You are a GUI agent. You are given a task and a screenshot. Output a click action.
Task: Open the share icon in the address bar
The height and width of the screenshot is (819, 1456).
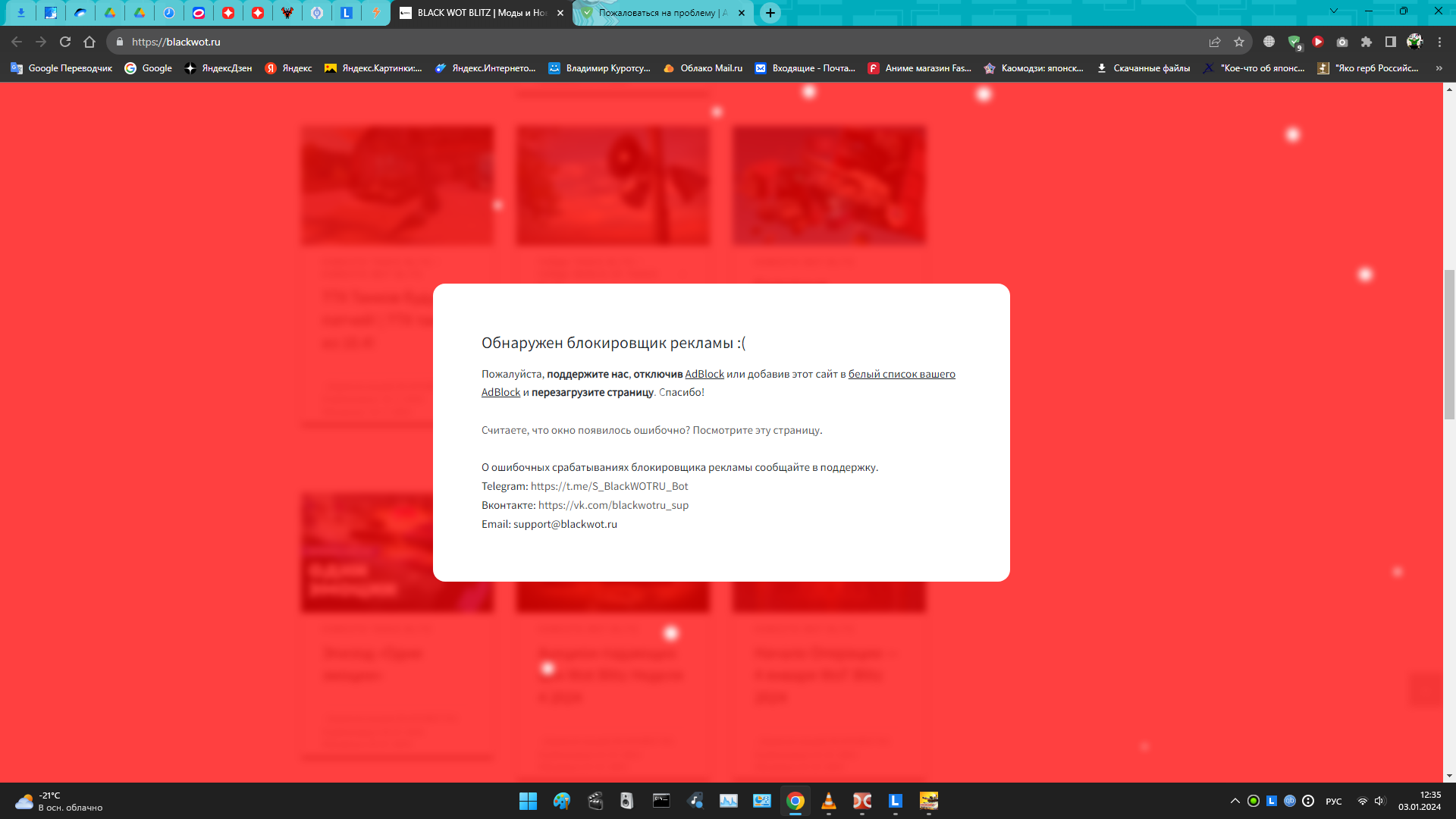[1215, 42]
